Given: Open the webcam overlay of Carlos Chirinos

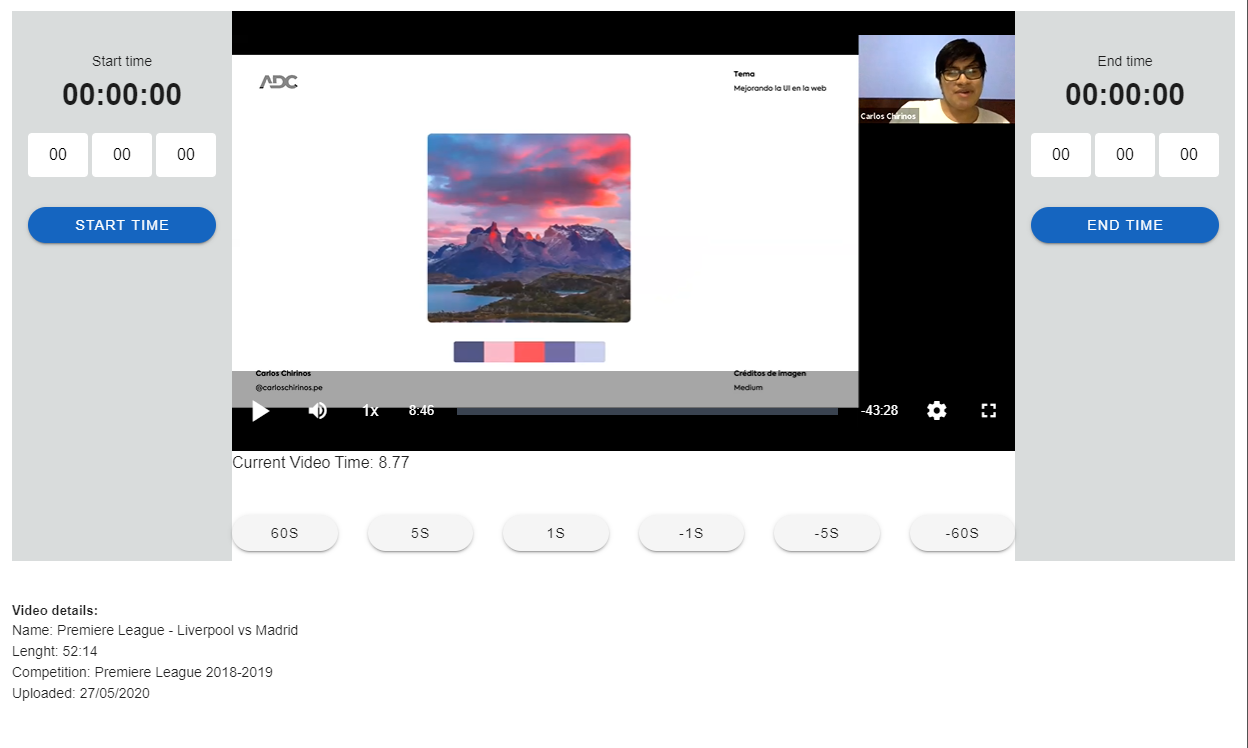Looking at the screenshot, I should 936,76.
